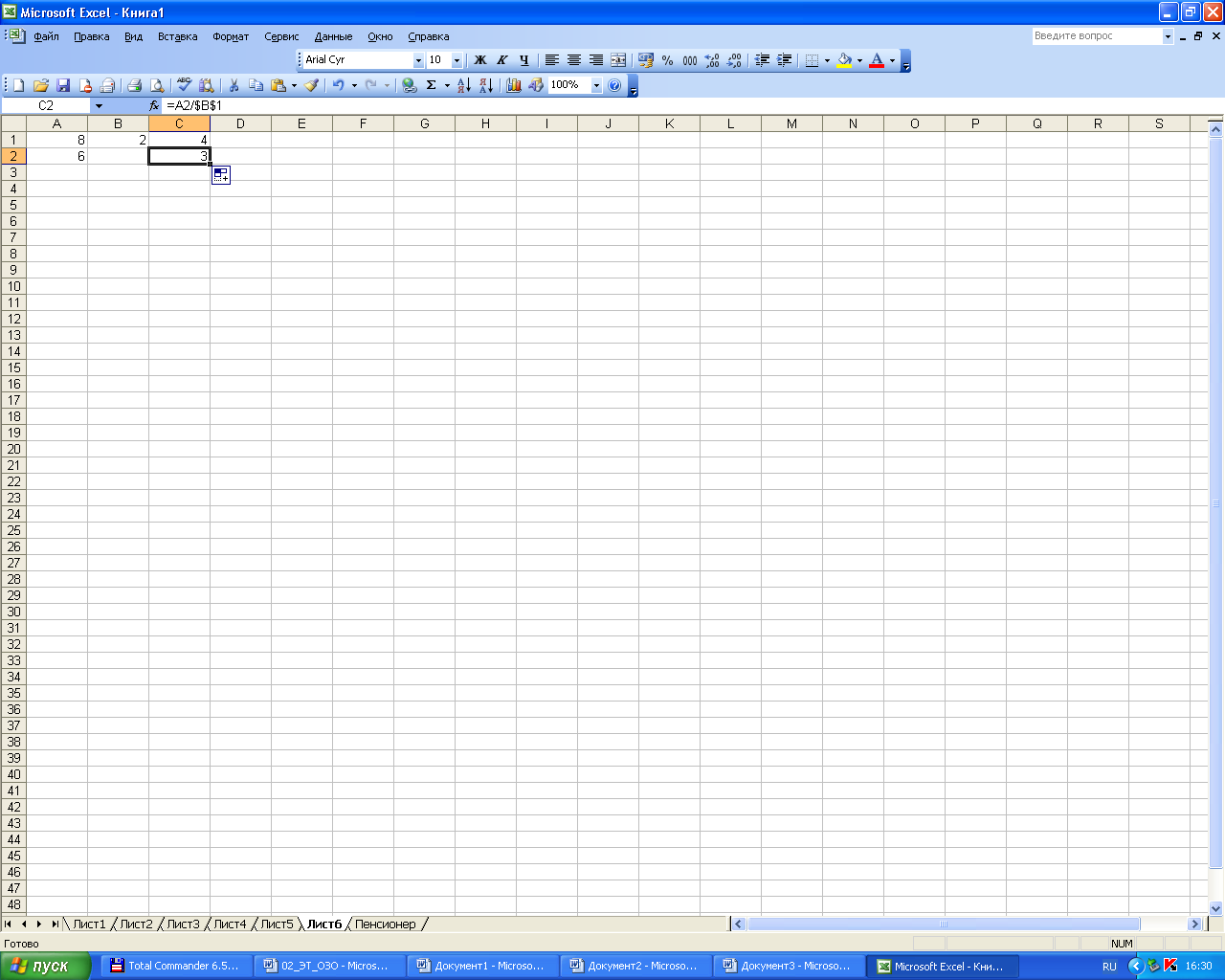
Task: Activate the Format Painter brush
Action: click(312, 85)
